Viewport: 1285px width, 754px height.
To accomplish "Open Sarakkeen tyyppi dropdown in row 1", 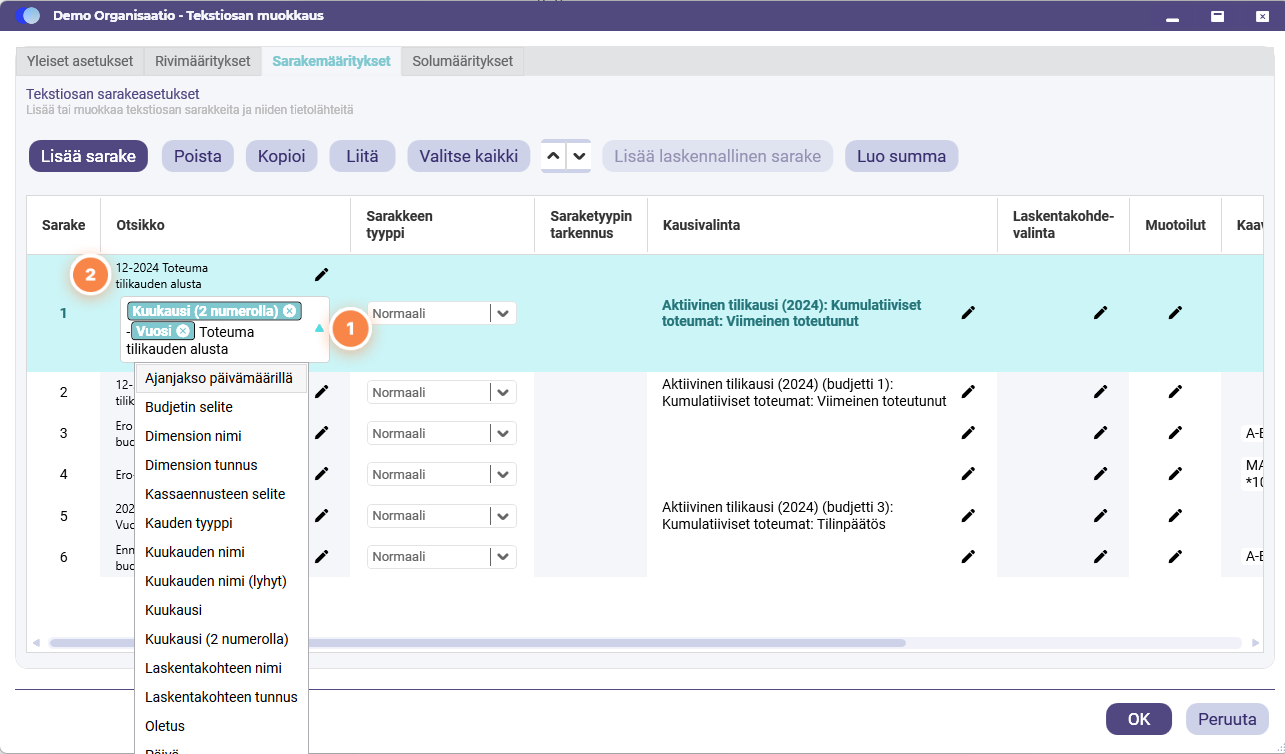I will 503,313.
